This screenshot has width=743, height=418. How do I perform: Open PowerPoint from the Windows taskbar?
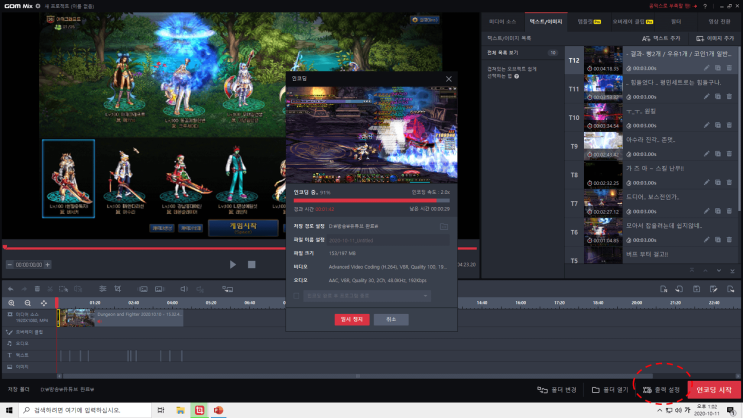click(x=218, y=410)
